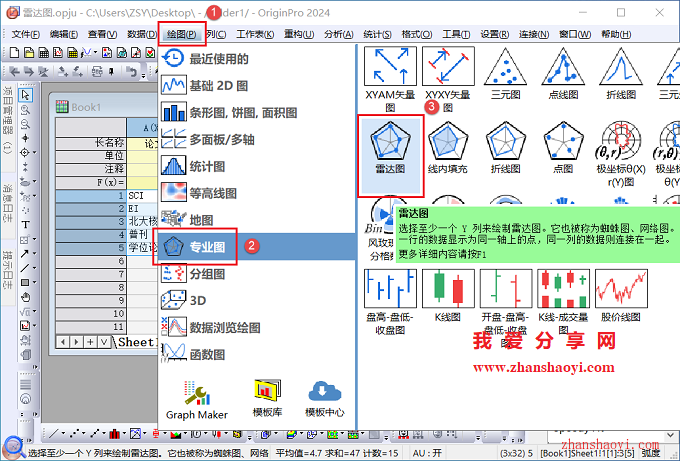Open Graph Maker
This screenshot has width=680, height=461.
click(x=196, y=400)
